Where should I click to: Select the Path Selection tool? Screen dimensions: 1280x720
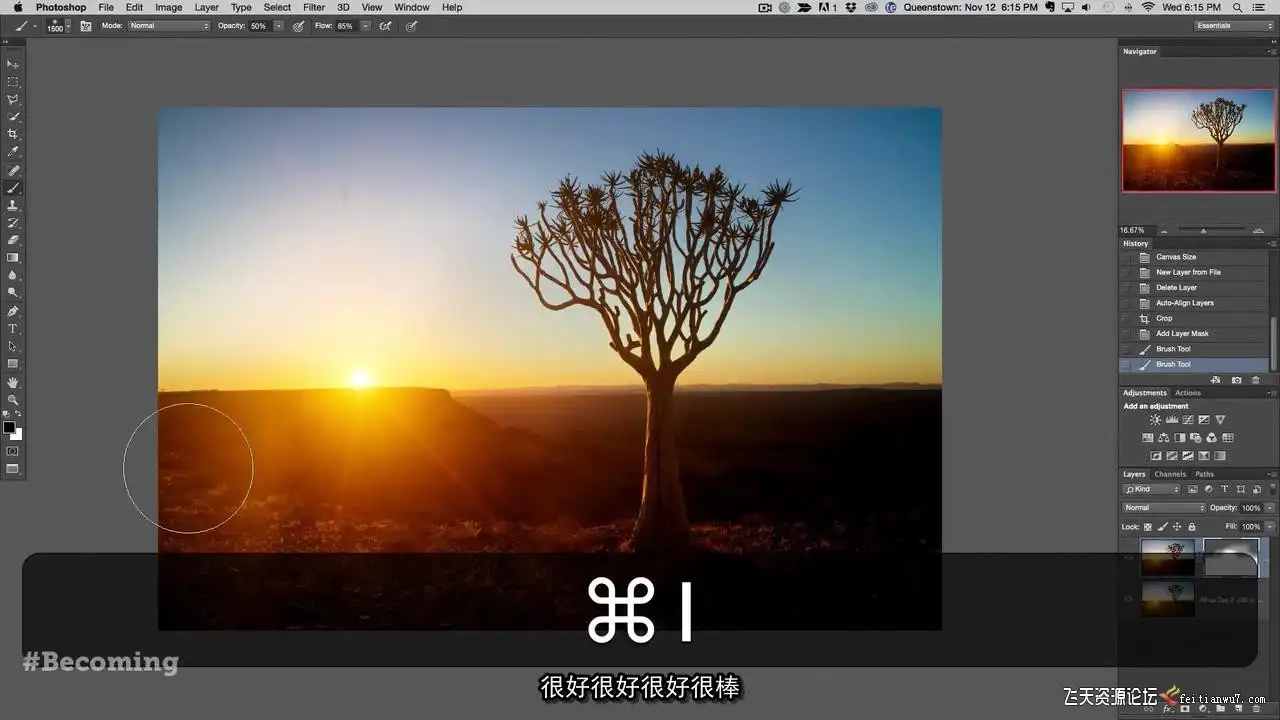click(x=13, y=346)
